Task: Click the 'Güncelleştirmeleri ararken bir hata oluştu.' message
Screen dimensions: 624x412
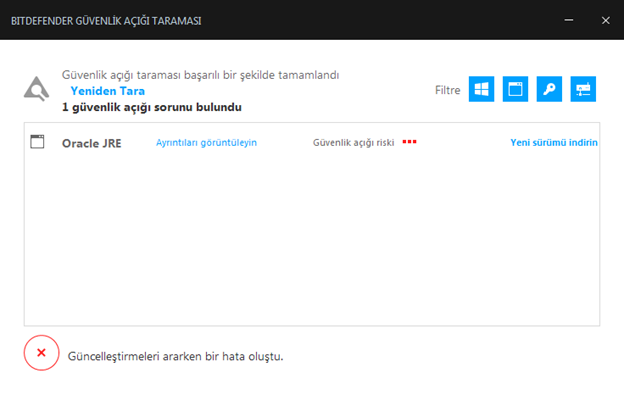Action: 176,356
